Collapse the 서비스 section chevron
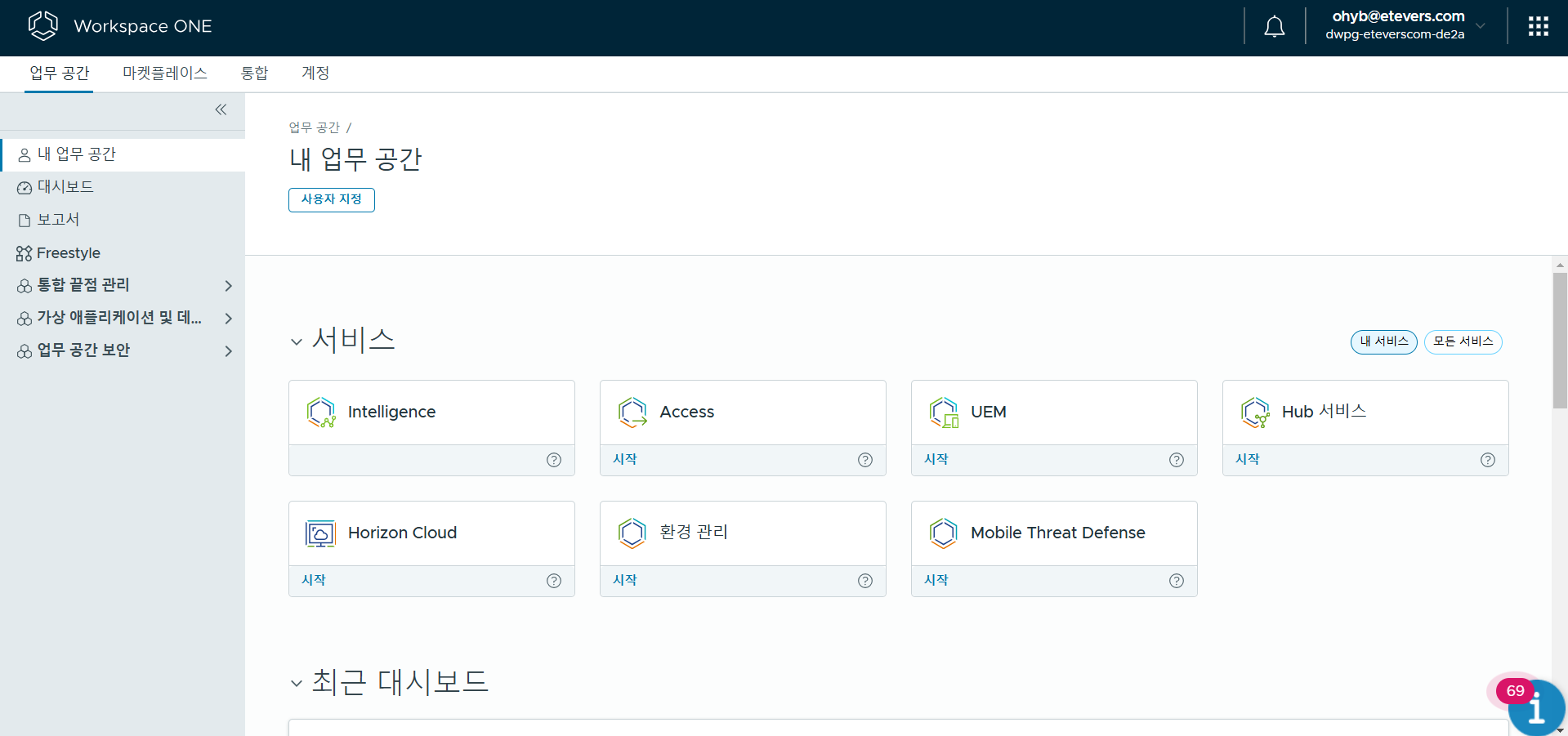The height and width of the screenshot is (736, 1568). coord(297,341)
